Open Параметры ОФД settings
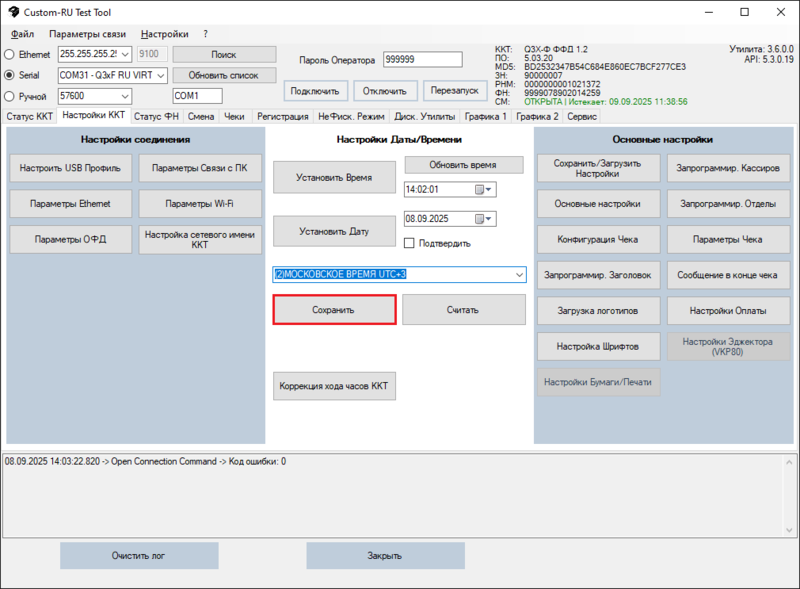Screen dimensions: 800x589 click(70, 240)
